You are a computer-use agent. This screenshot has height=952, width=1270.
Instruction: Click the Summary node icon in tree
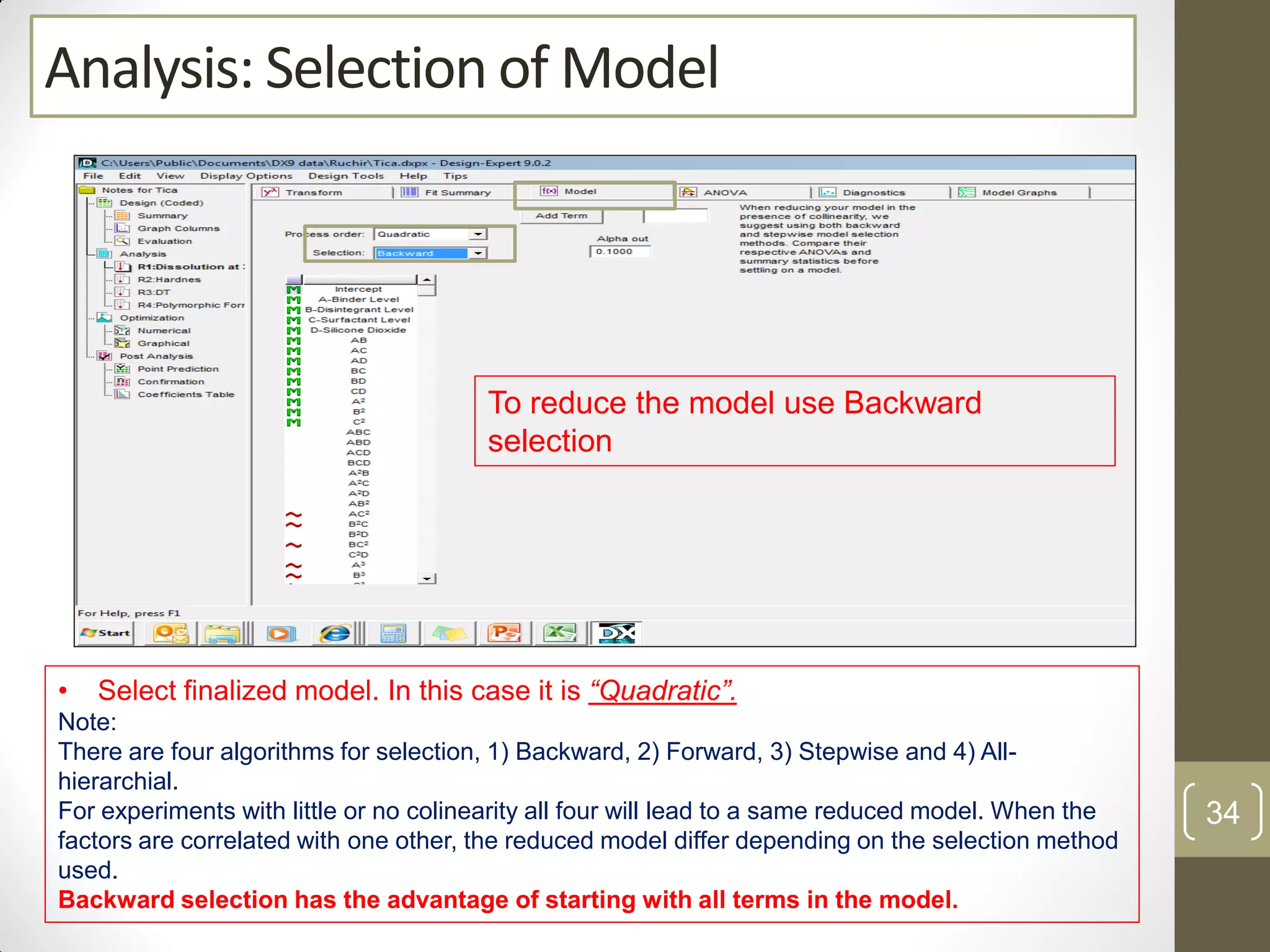point(122,216)
